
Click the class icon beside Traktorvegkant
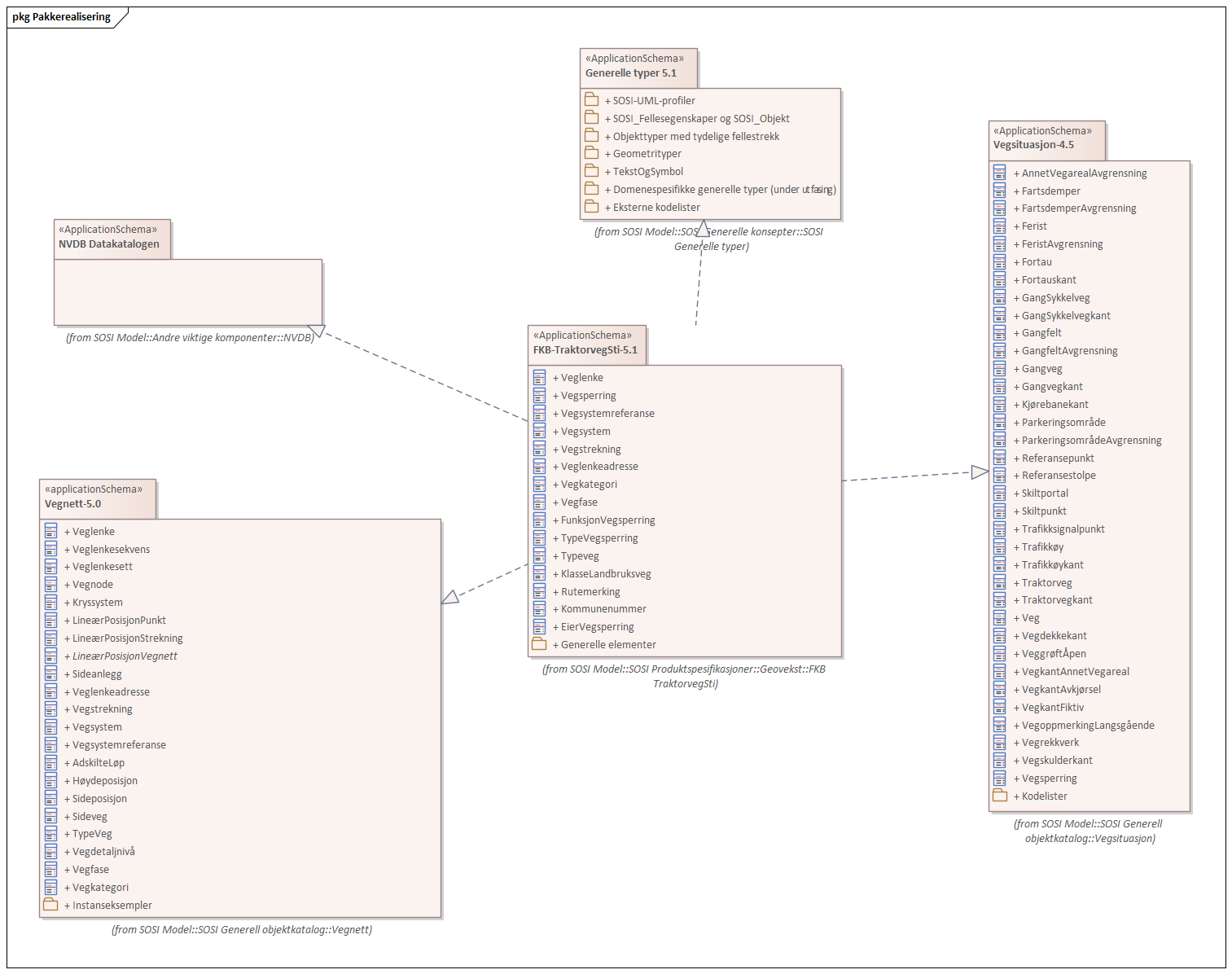[999, 600]
